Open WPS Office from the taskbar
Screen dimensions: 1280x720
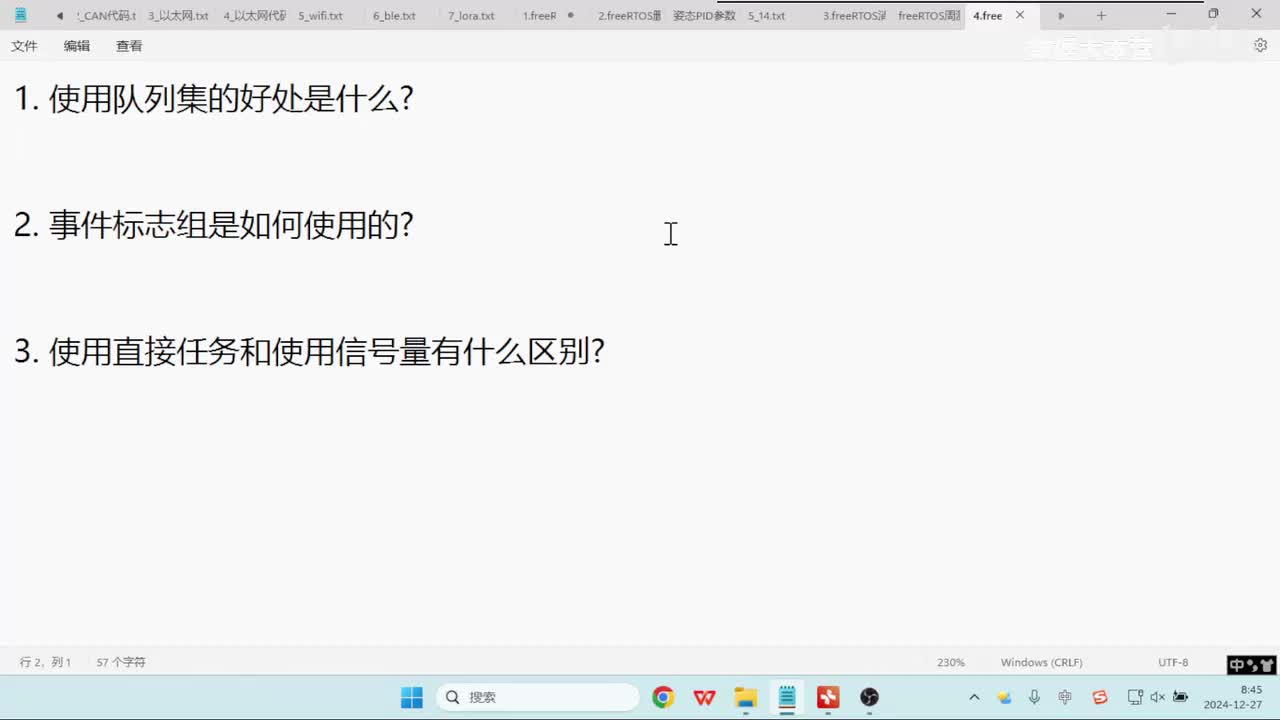(x=704, y=697)
